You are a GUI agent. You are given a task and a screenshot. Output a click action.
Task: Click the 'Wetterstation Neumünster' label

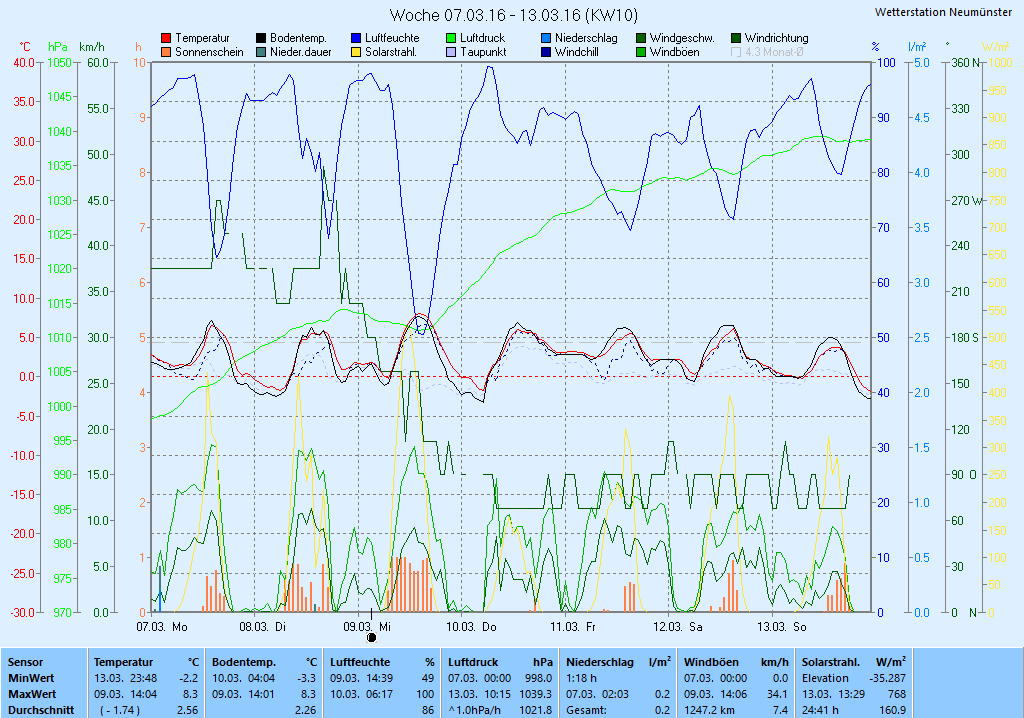[x=943, y=12]
